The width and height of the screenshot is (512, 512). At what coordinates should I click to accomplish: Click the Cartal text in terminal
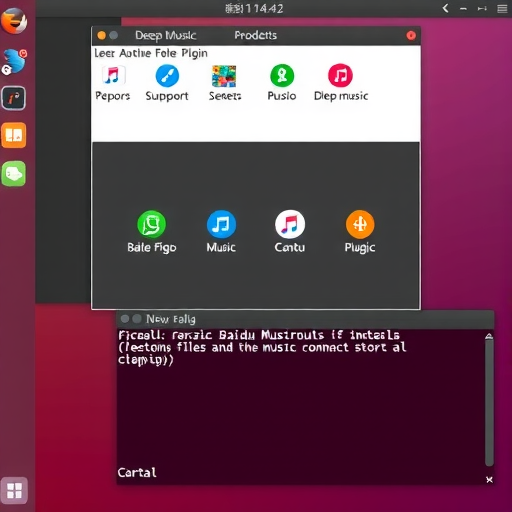(137, 472)
